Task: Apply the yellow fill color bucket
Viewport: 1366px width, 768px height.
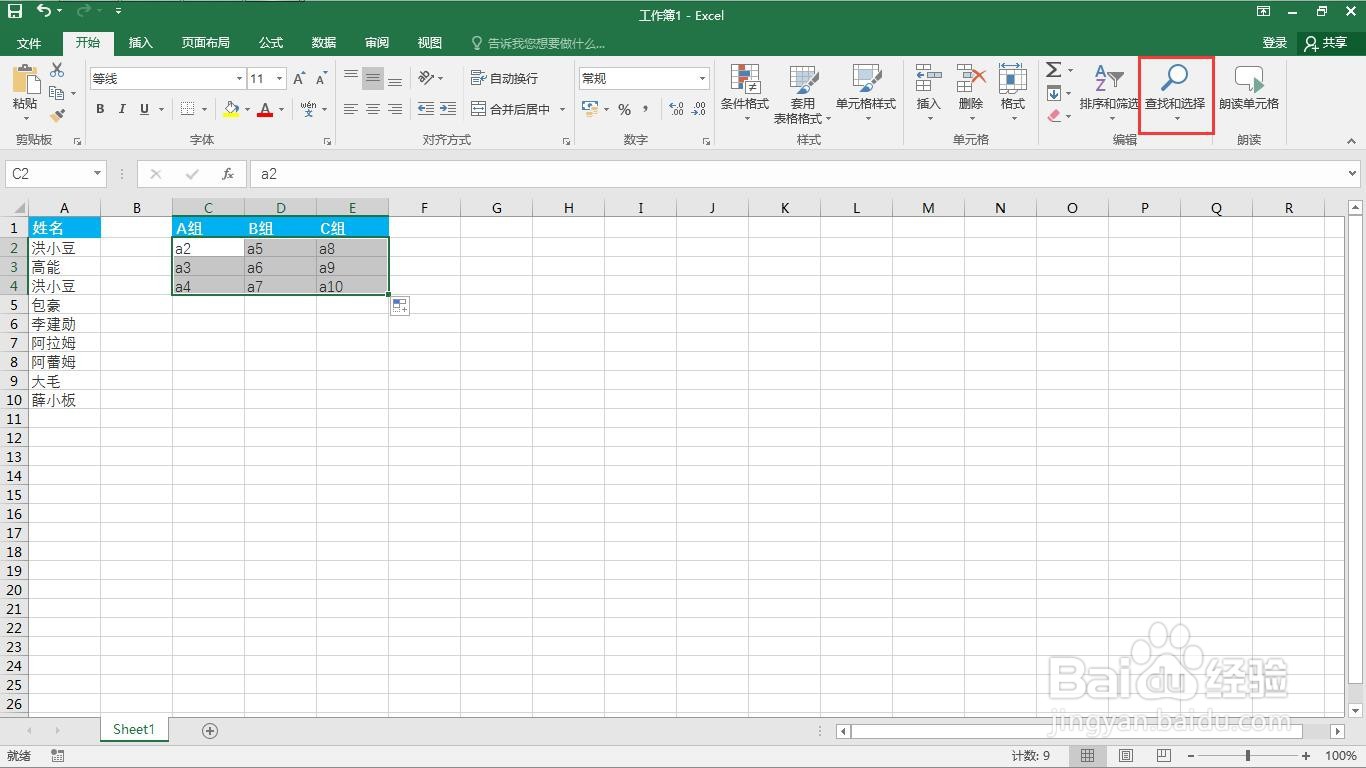Action: tap(231, 109)
